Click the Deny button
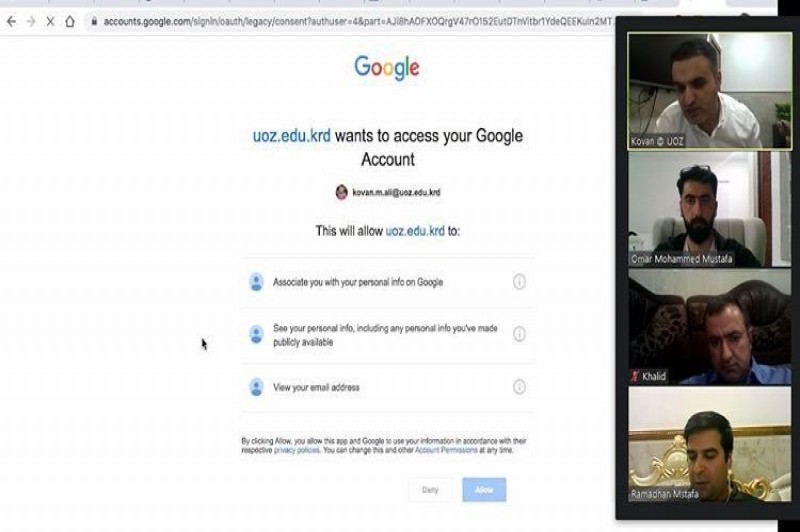Screen dimensions: 800x532 pyautogui.click(x=430, y=490)
